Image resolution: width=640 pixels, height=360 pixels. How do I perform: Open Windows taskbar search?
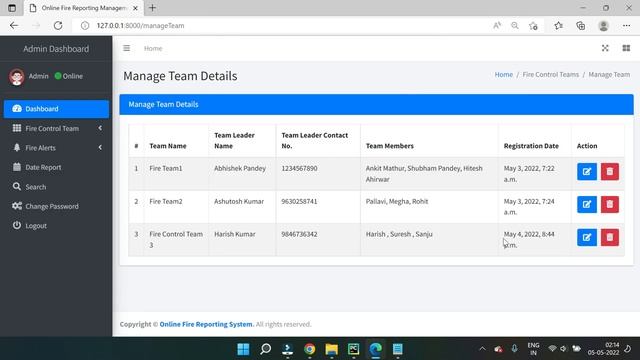click(265, 349)
